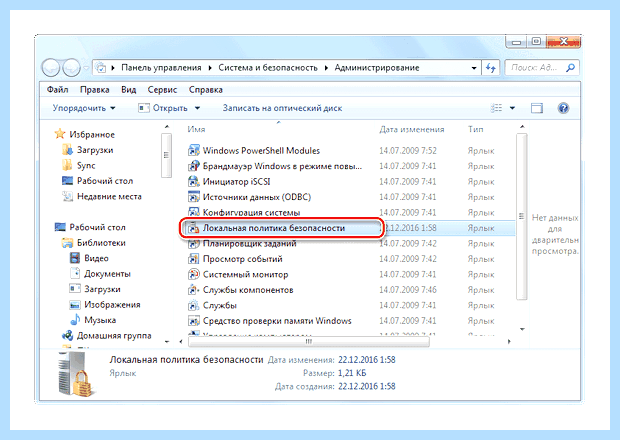Select the Службы gear icon
Image resolution: width=620 pixels, height=440 pixels.
(x=193, y=305)
